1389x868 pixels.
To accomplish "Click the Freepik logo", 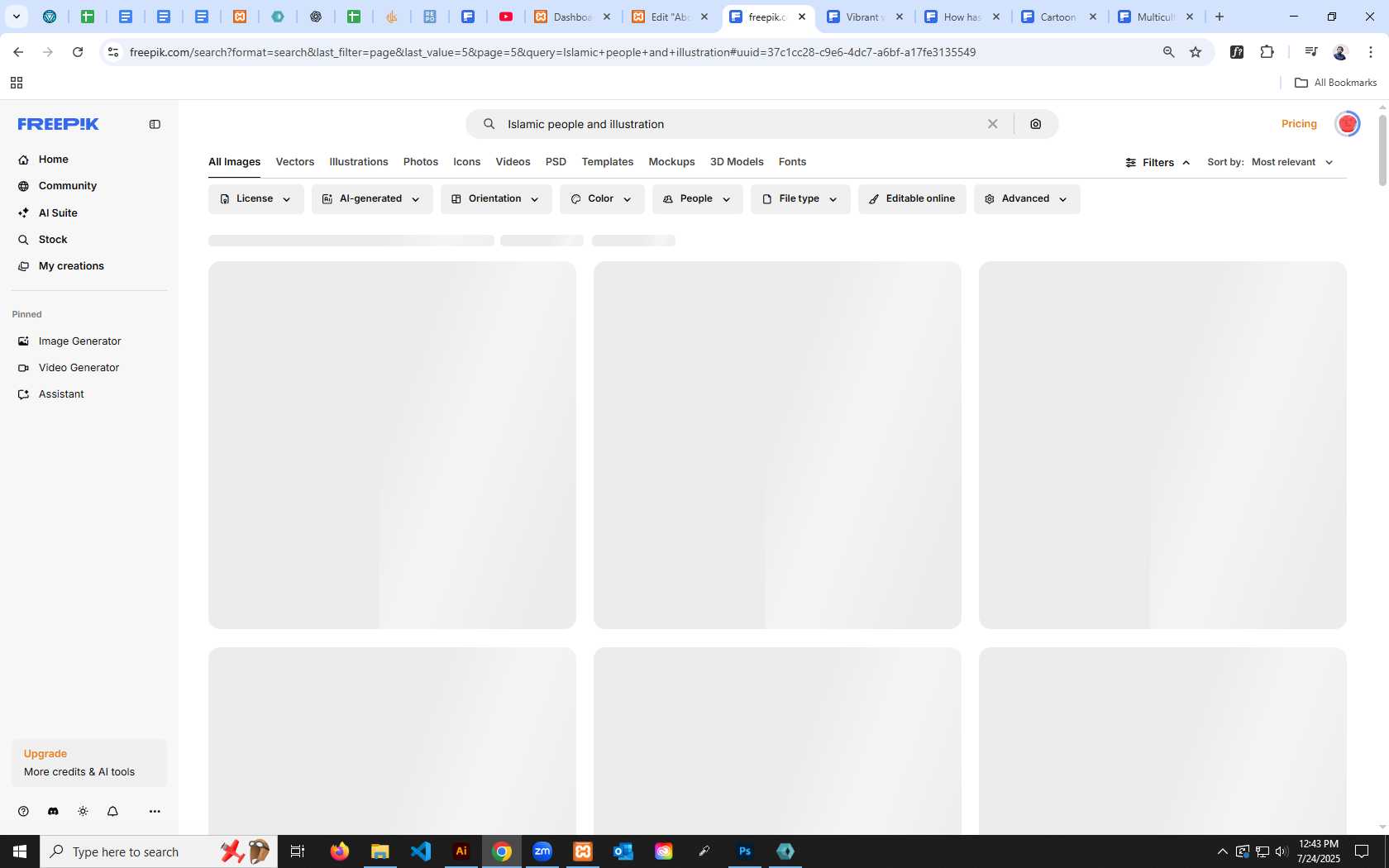I will (58, 124).
